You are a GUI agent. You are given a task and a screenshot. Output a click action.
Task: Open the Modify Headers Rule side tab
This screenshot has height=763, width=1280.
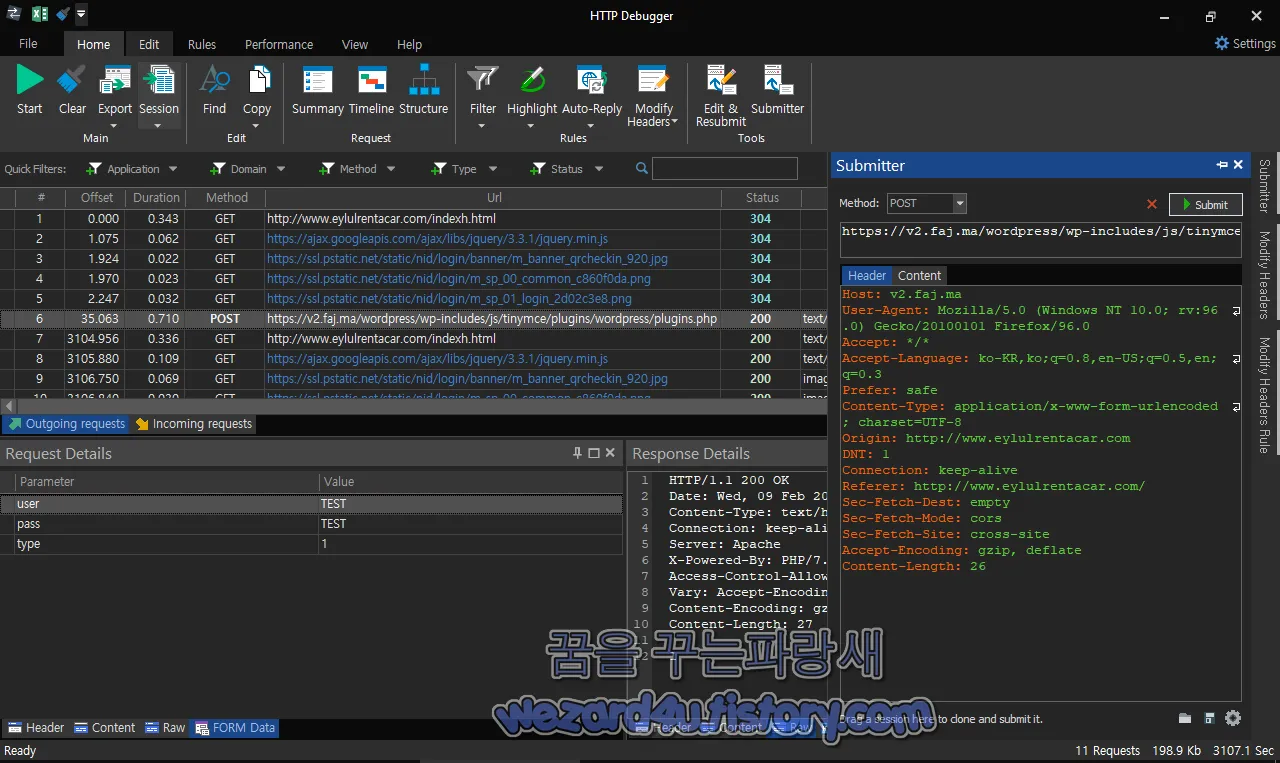[1264, 395]
